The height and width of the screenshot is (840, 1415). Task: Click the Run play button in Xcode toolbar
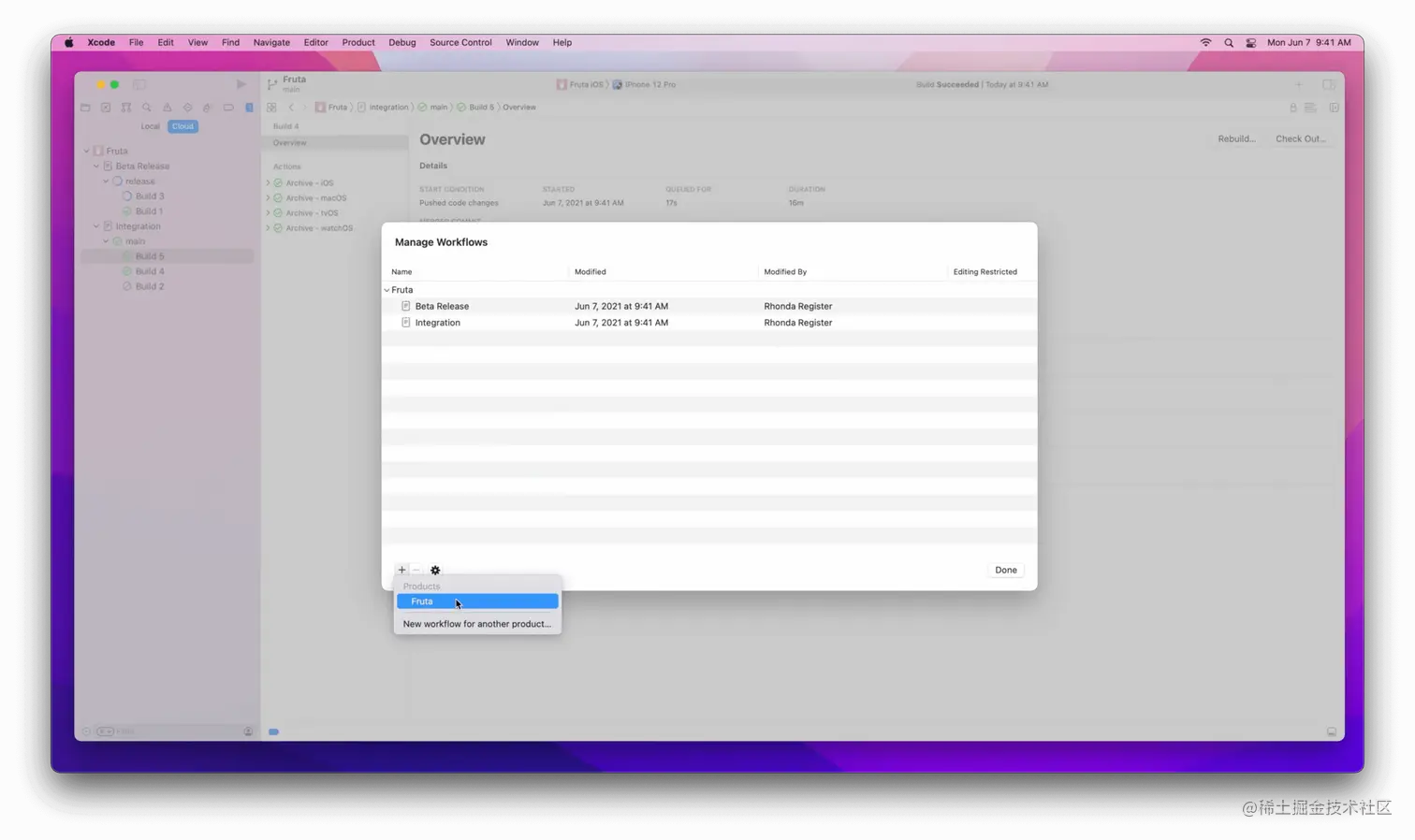pyautogui.click(x=241, y=84)
